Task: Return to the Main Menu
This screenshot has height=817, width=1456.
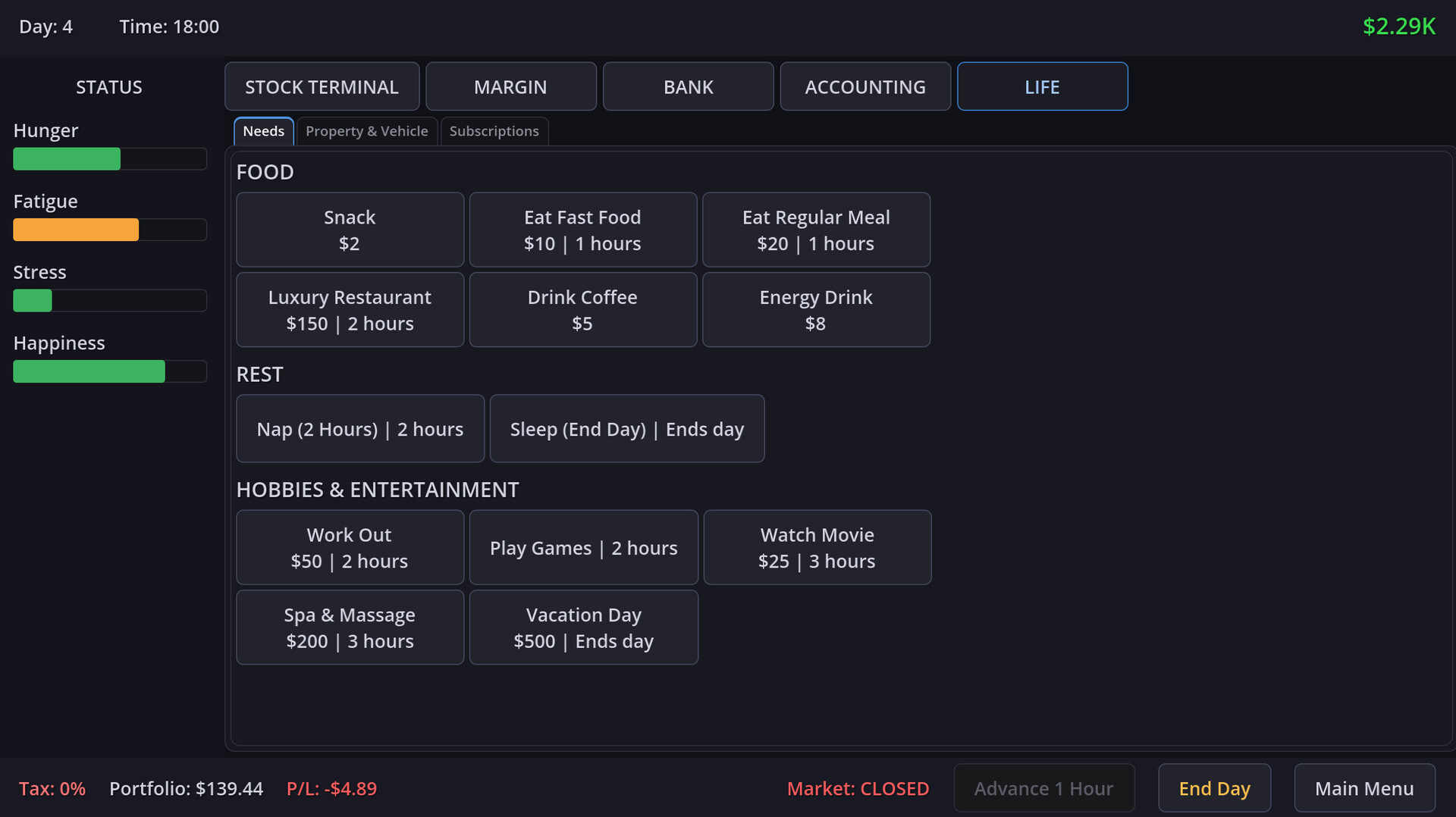Action: coord(1363,788)
